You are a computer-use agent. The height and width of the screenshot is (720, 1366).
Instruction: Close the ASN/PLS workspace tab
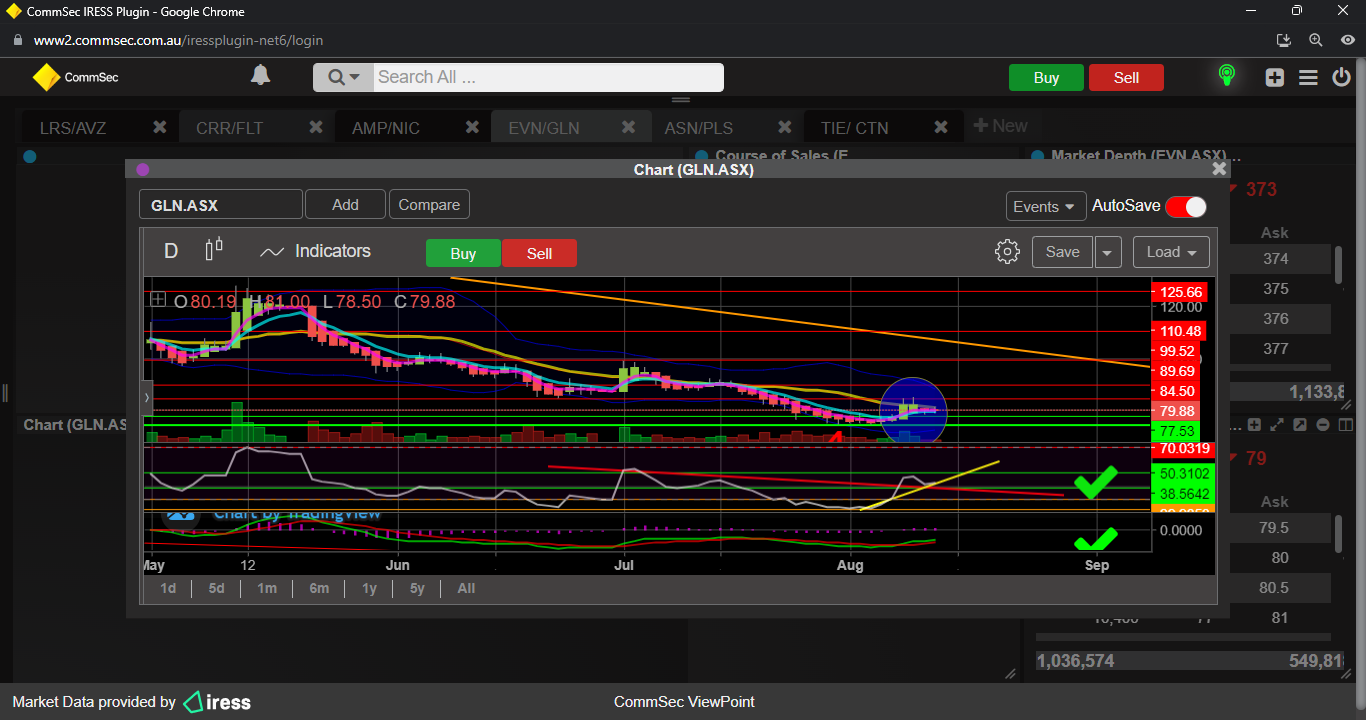[x=785, y=127]
